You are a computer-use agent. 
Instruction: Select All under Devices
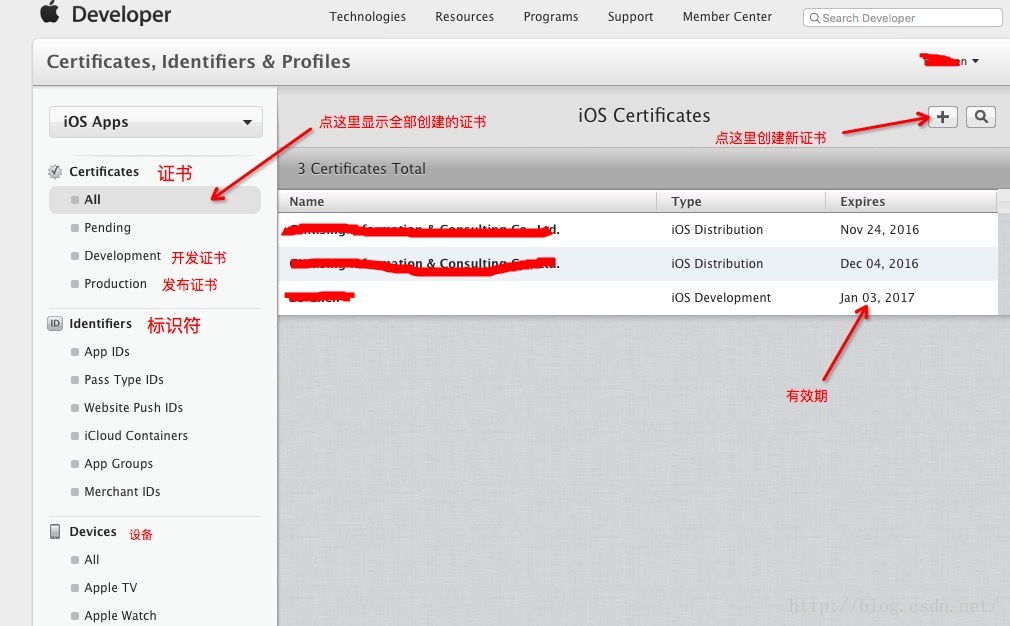[91, 560]
